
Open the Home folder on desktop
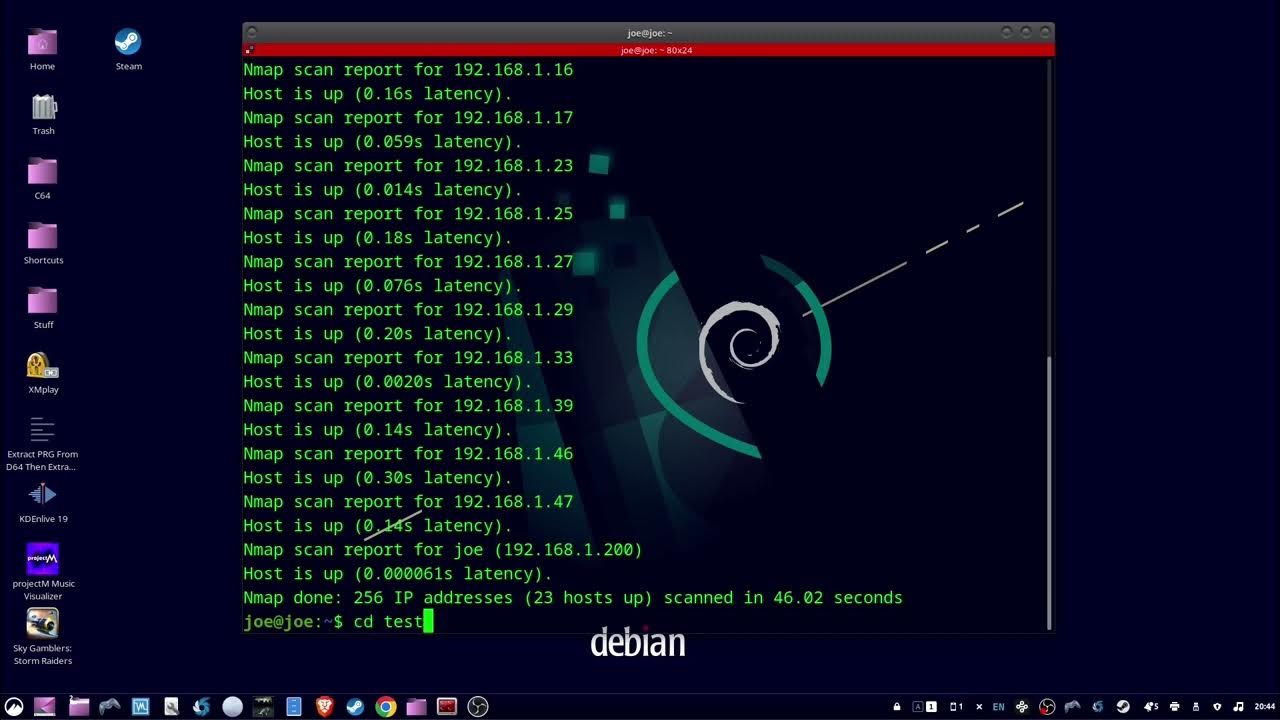tap(42, 50)
